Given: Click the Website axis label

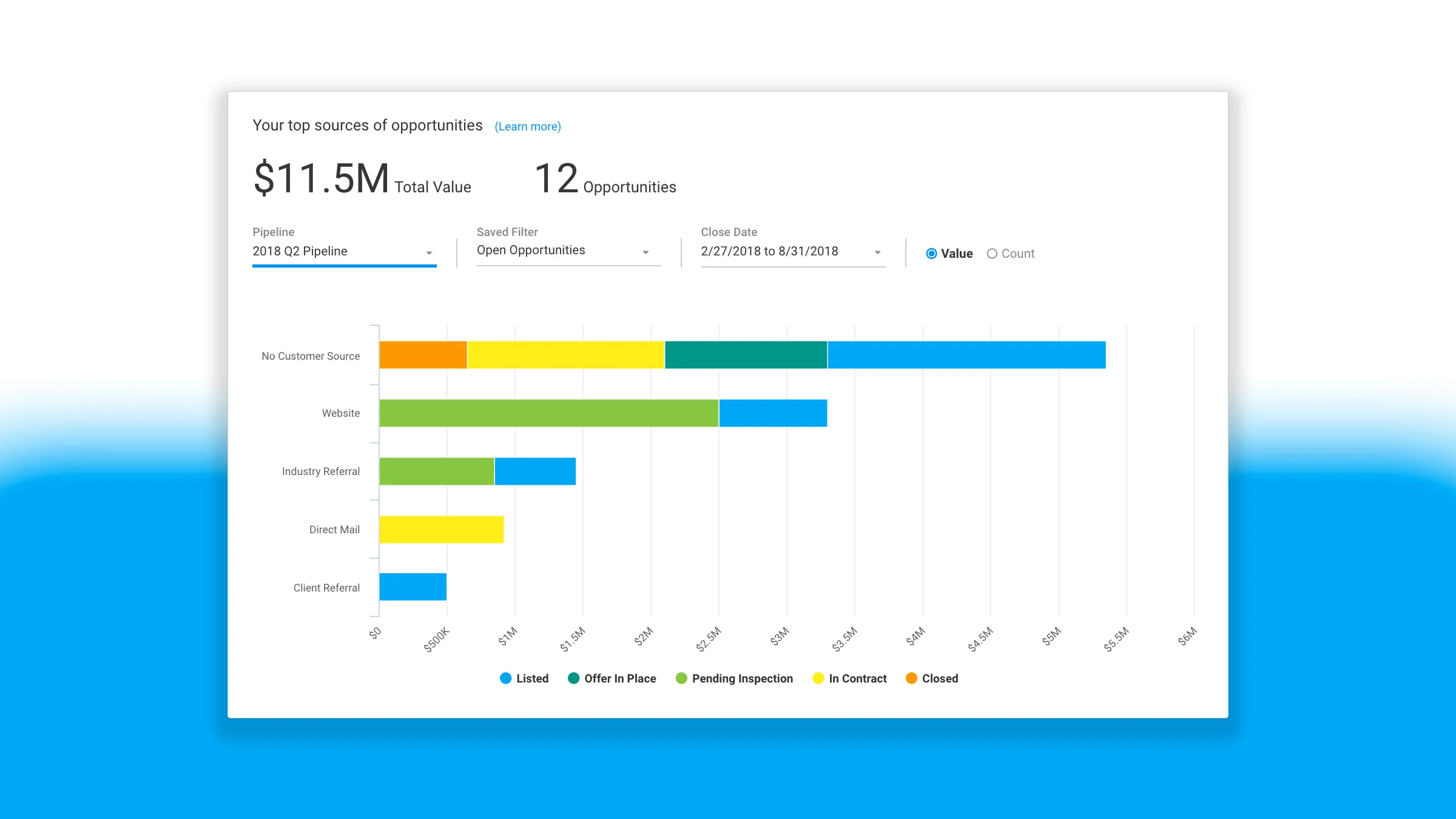Looking at the screenshot, I should click(x=340, y=413).
